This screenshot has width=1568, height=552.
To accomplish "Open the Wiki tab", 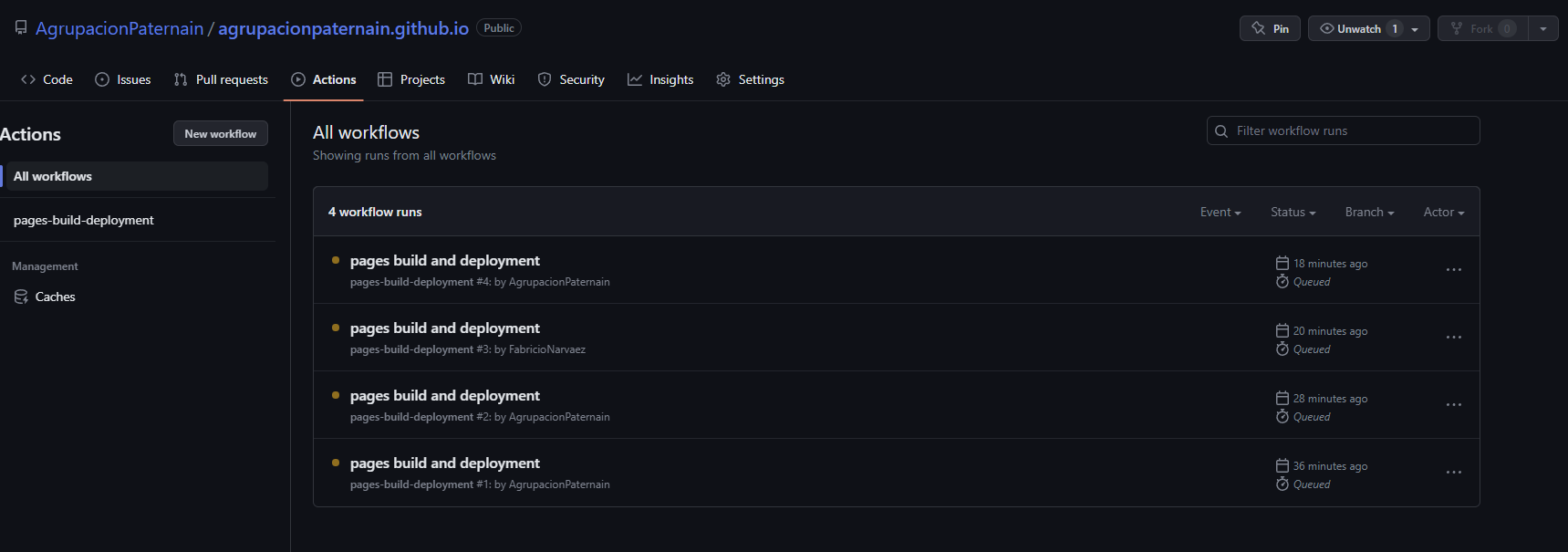I will click(x=492, y=79).
